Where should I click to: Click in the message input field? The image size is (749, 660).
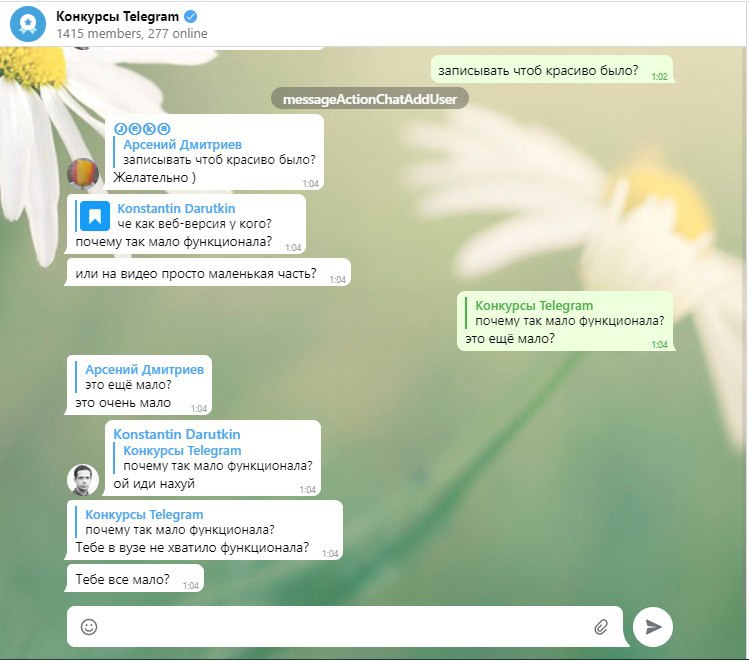click(x=345, y=627)
